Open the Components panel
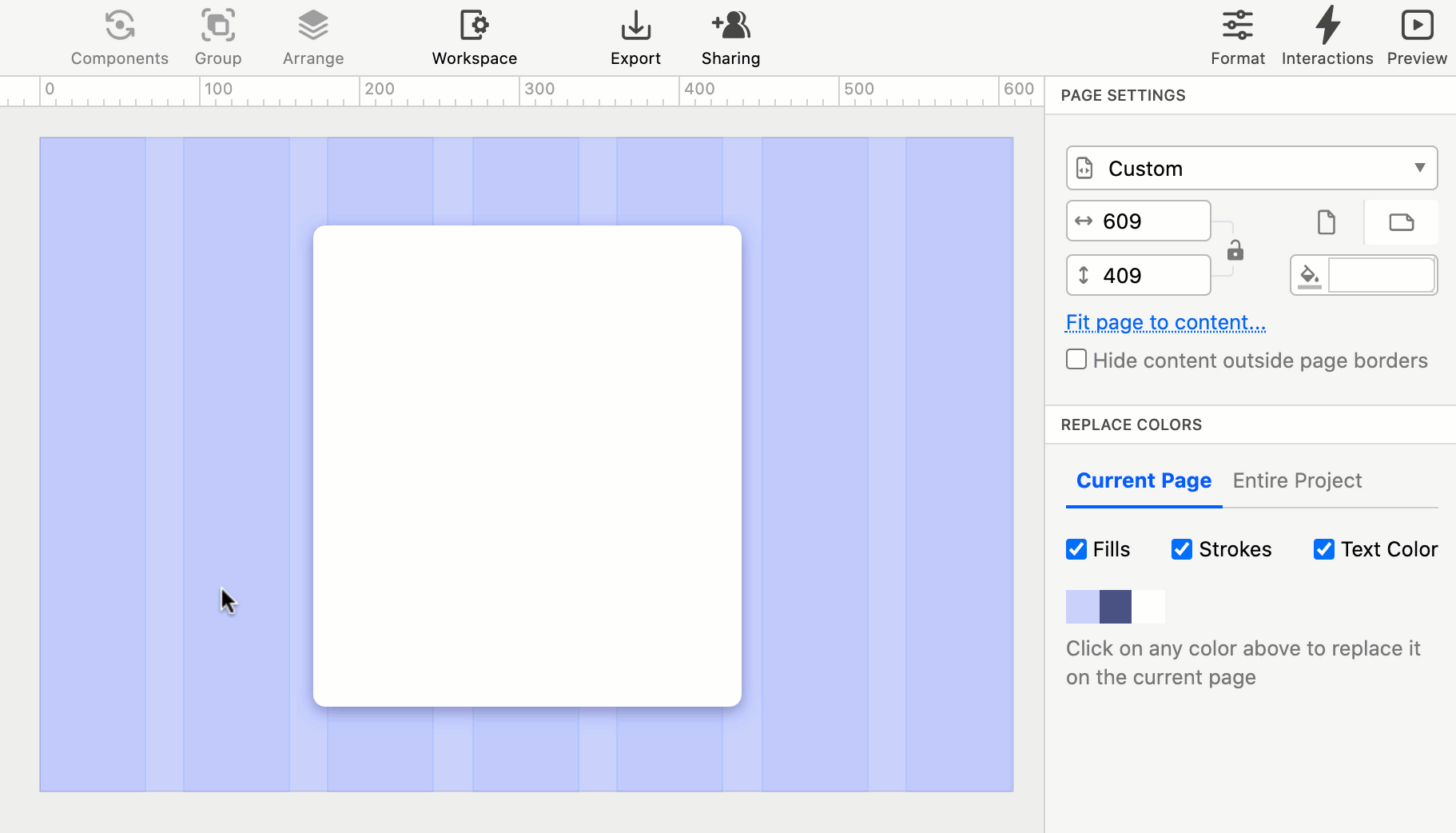Screen dimensions: 1456x833 [x=119, y=36]
